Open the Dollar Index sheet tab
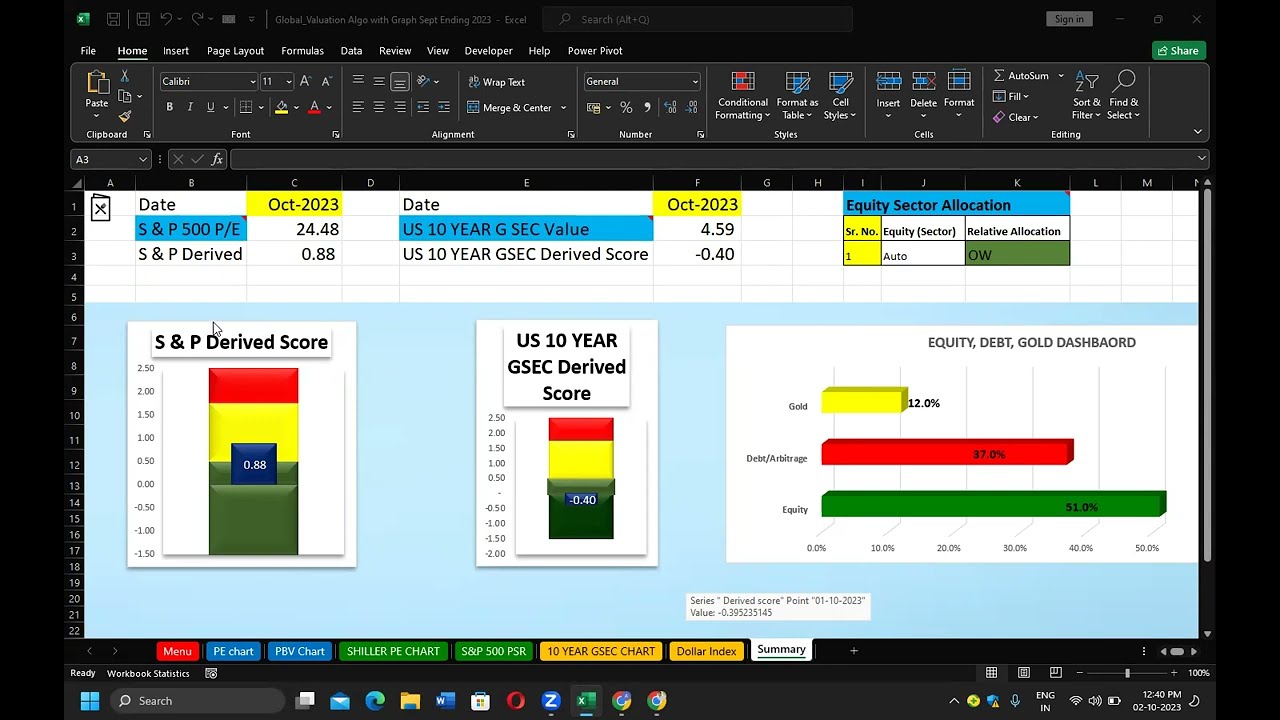The image size is (1280, 720). point(706,651)
